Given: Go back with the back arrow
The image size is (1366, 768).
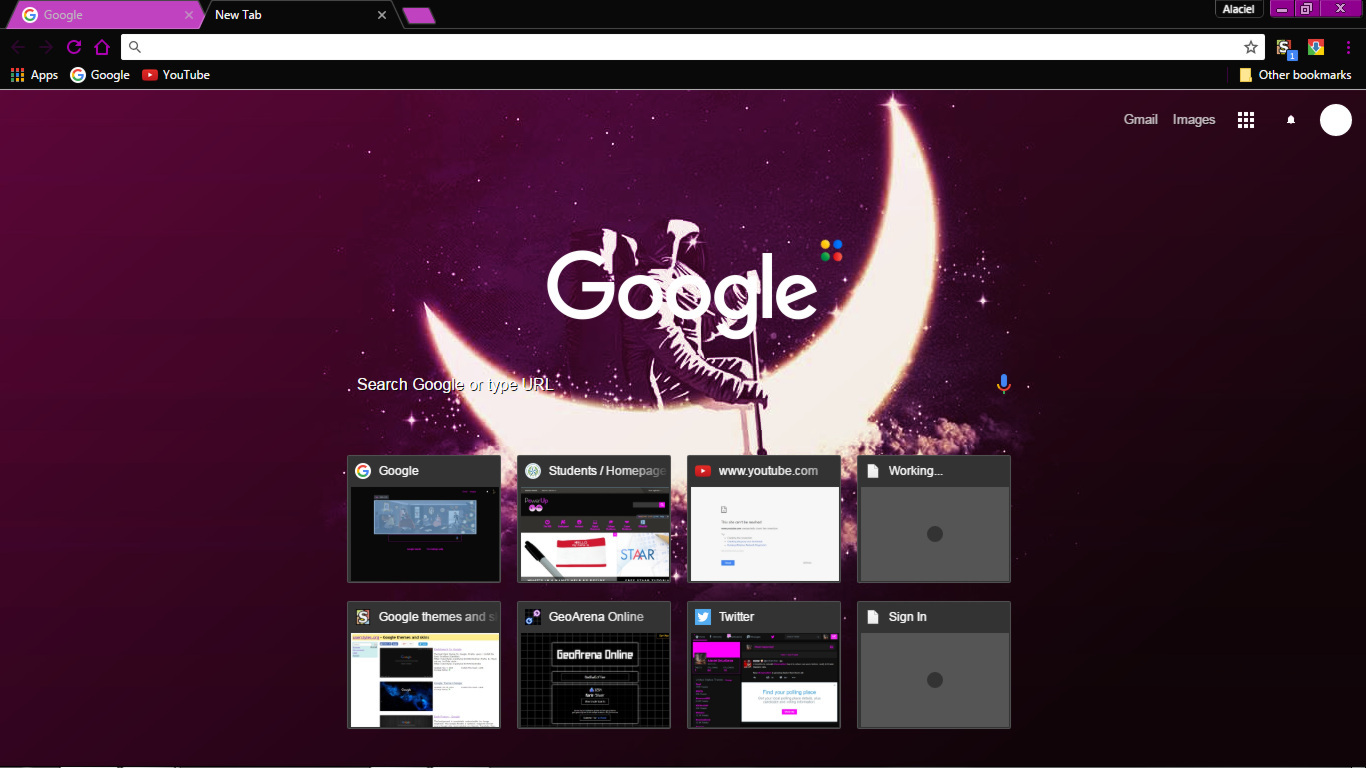Looking at the screenshot, I should pos(19,47).
